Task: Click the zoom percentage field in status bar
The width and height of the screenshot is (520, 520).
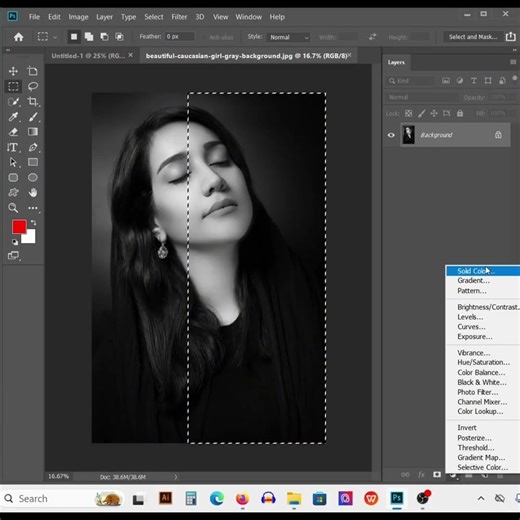Action: coord(58,476)
